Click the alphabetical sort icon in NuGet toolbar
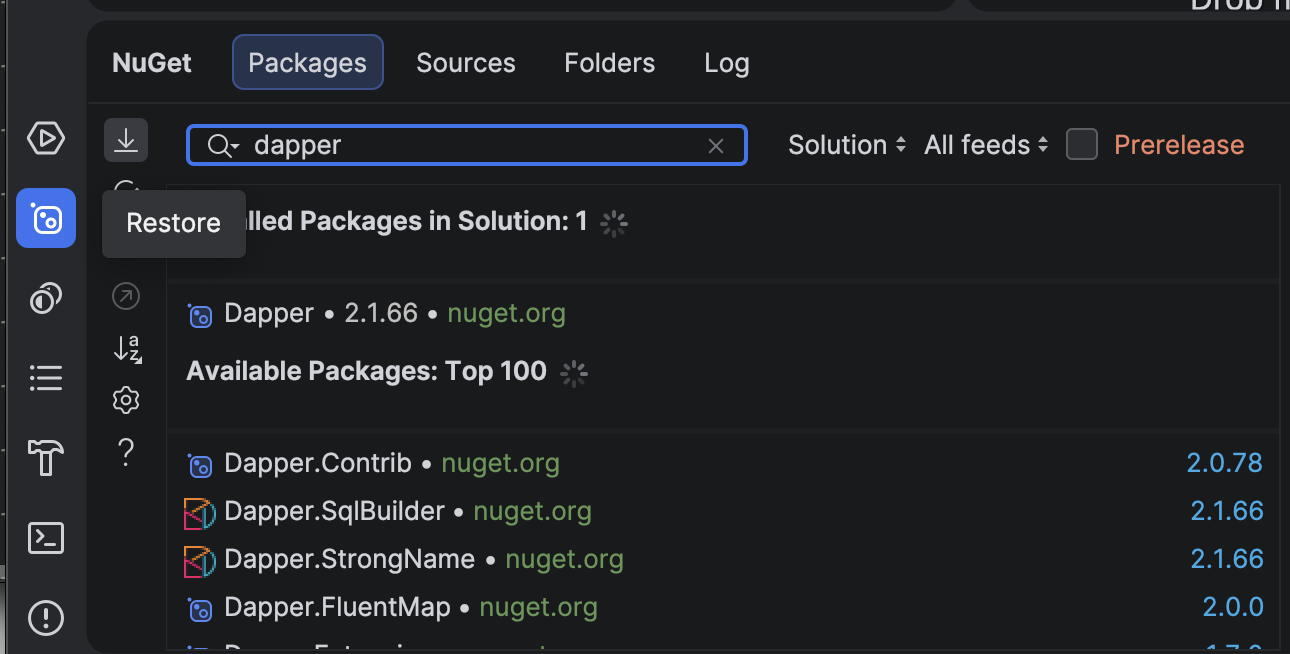The height and width of the screenshot is (654, 1290). click(x=126, y=348)
